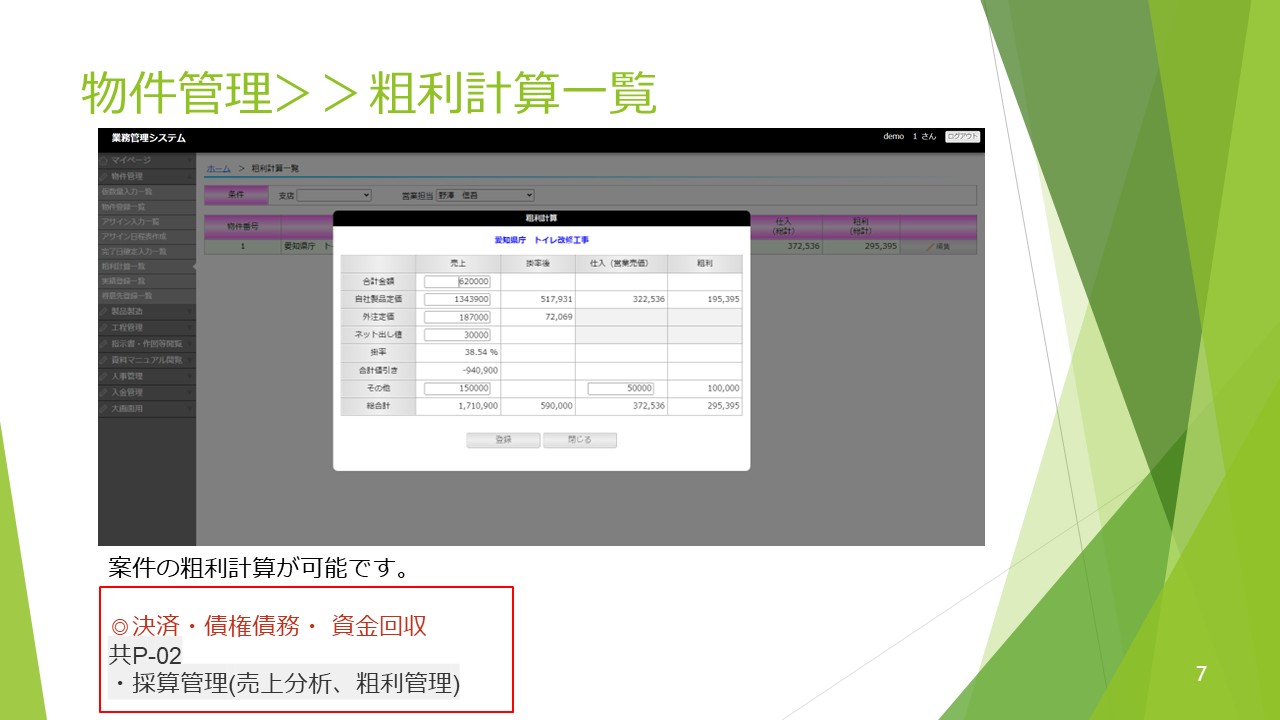
Task: Click the 1,710,900 総合計 value
Action: [478, 406]
